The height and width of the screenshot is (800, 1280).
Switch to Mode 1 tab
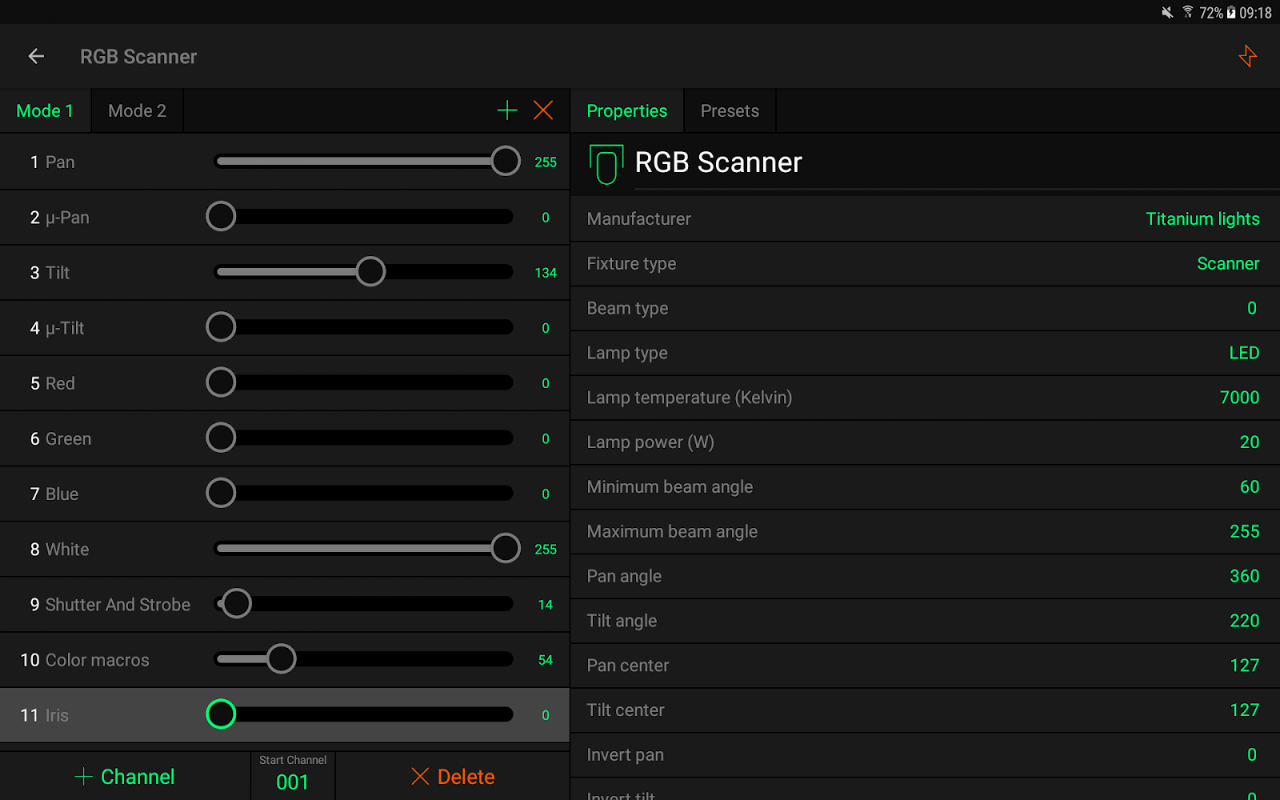[x=45, y=111]
